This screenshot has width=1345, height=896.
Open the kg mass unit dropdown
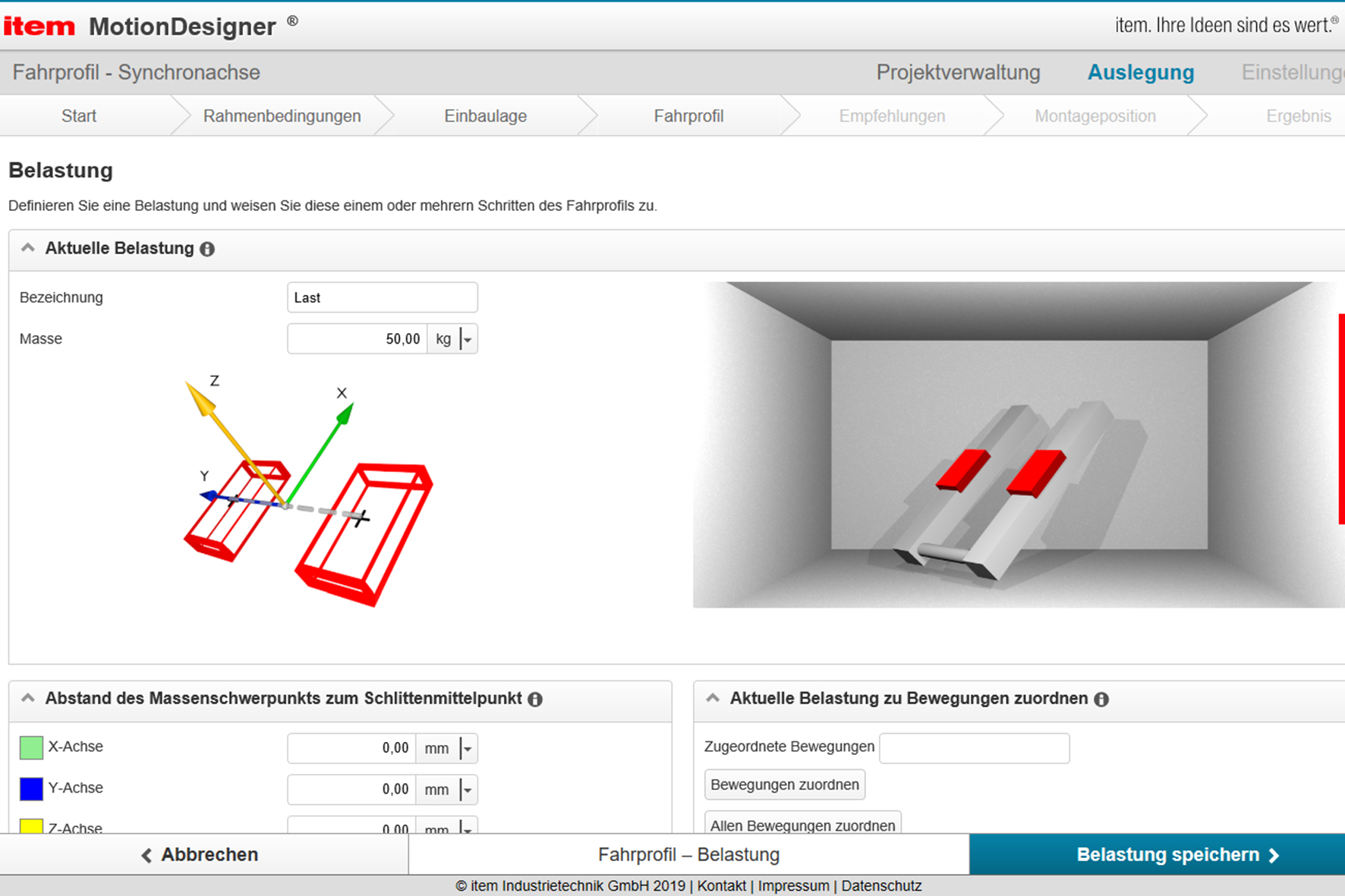coord(468,339)
